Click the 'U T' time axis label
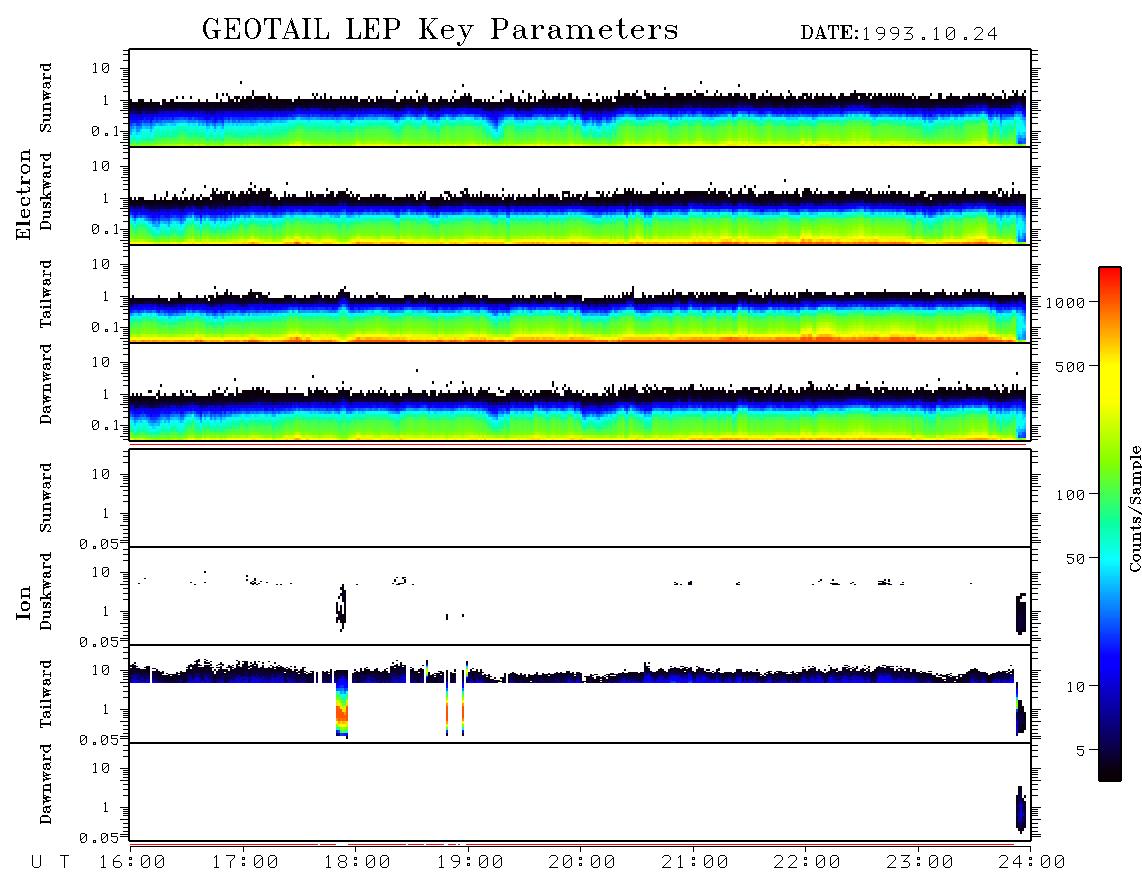The height and width of the screenshot is (880, 1142). [x=50, y=863]
